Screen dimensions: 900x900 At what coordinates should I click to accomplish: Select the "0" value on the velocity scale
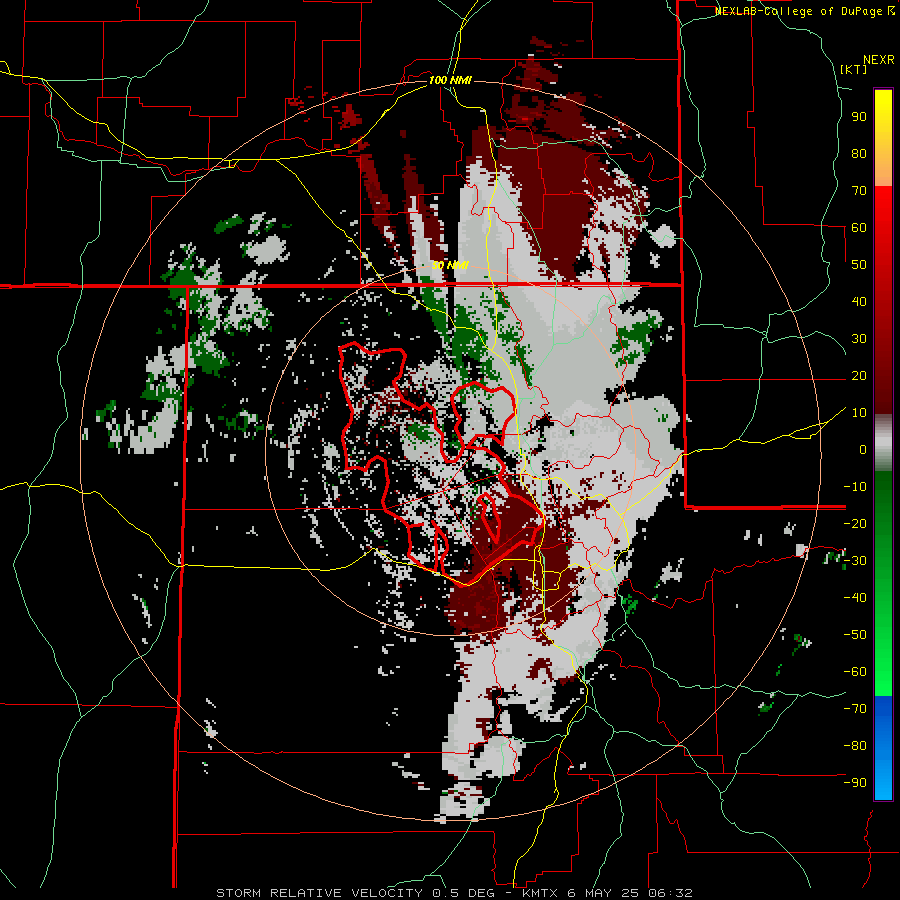(863, 449)
